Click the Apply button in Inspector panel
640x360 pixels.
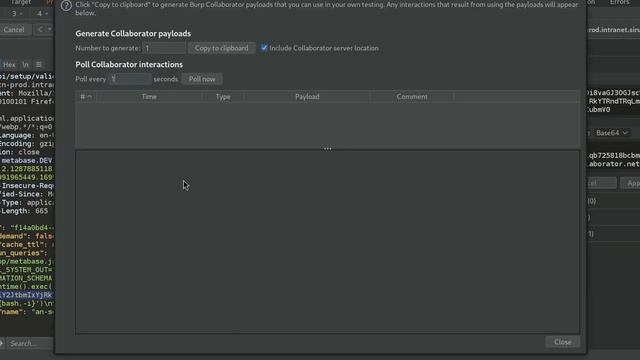[631, 183]
